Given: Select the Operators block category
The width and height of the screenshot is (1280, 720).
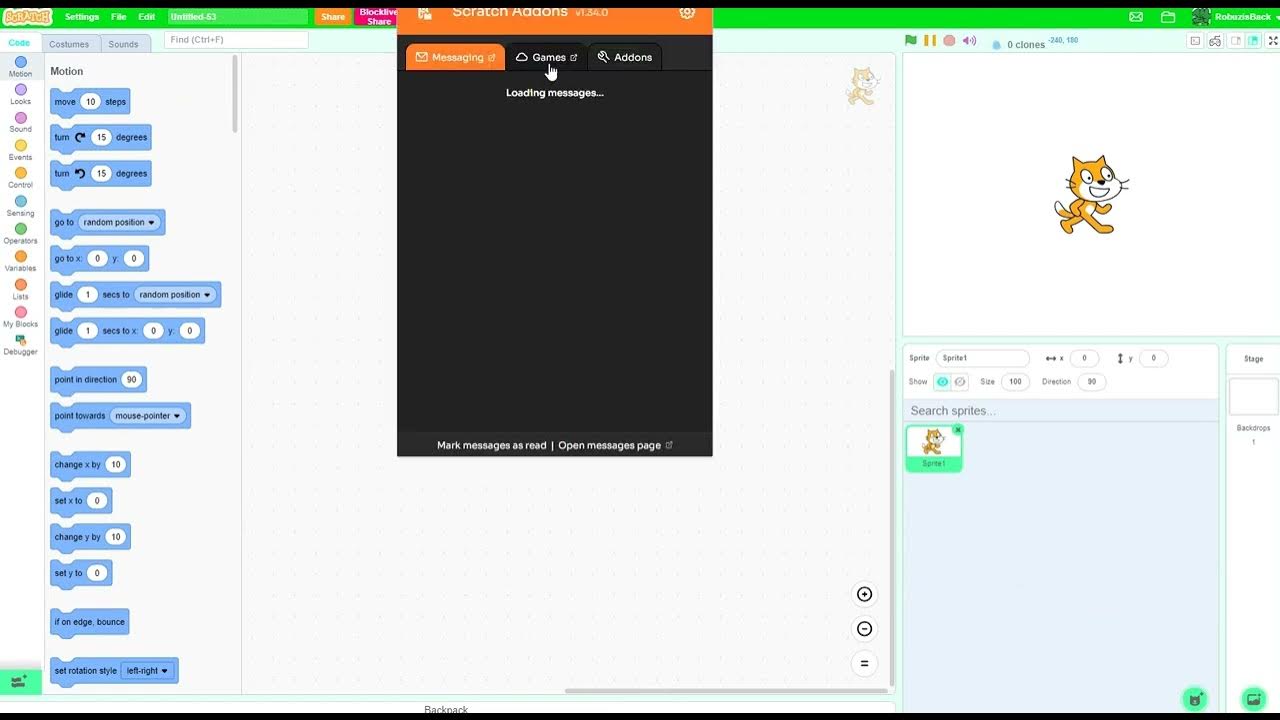Looking at the screenshot, I should point(20,234).
